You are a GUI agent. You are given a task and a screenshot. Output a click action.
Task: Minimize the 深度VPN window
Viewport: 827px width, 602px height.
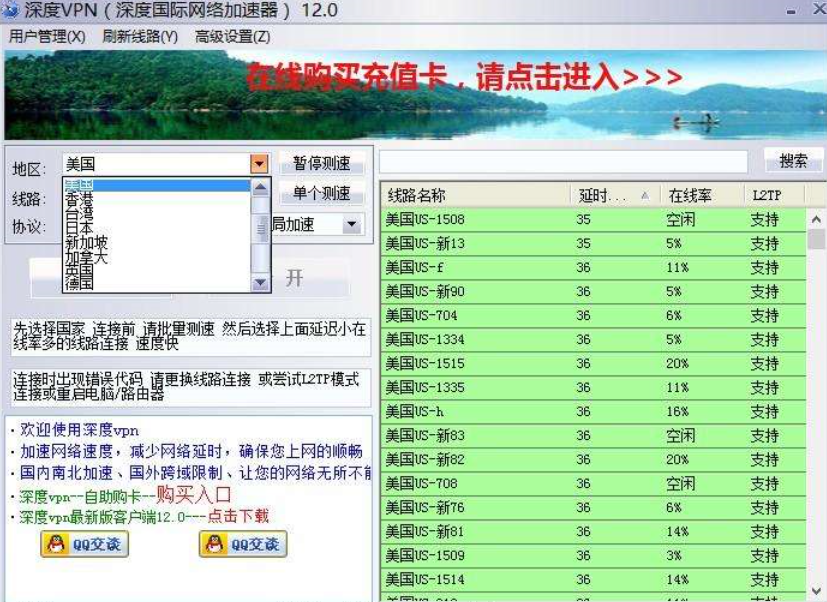[x=791, y=11]
